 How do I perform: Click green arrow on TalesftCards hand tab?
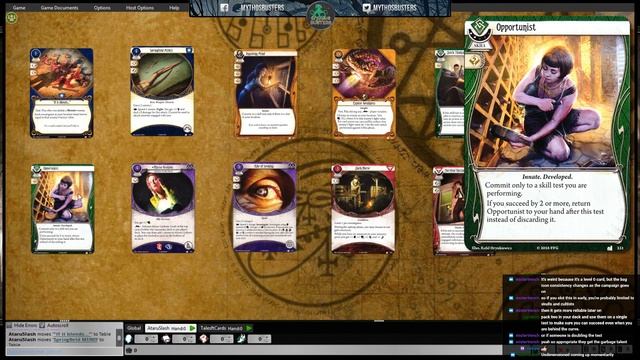click(x=249, y=328)
